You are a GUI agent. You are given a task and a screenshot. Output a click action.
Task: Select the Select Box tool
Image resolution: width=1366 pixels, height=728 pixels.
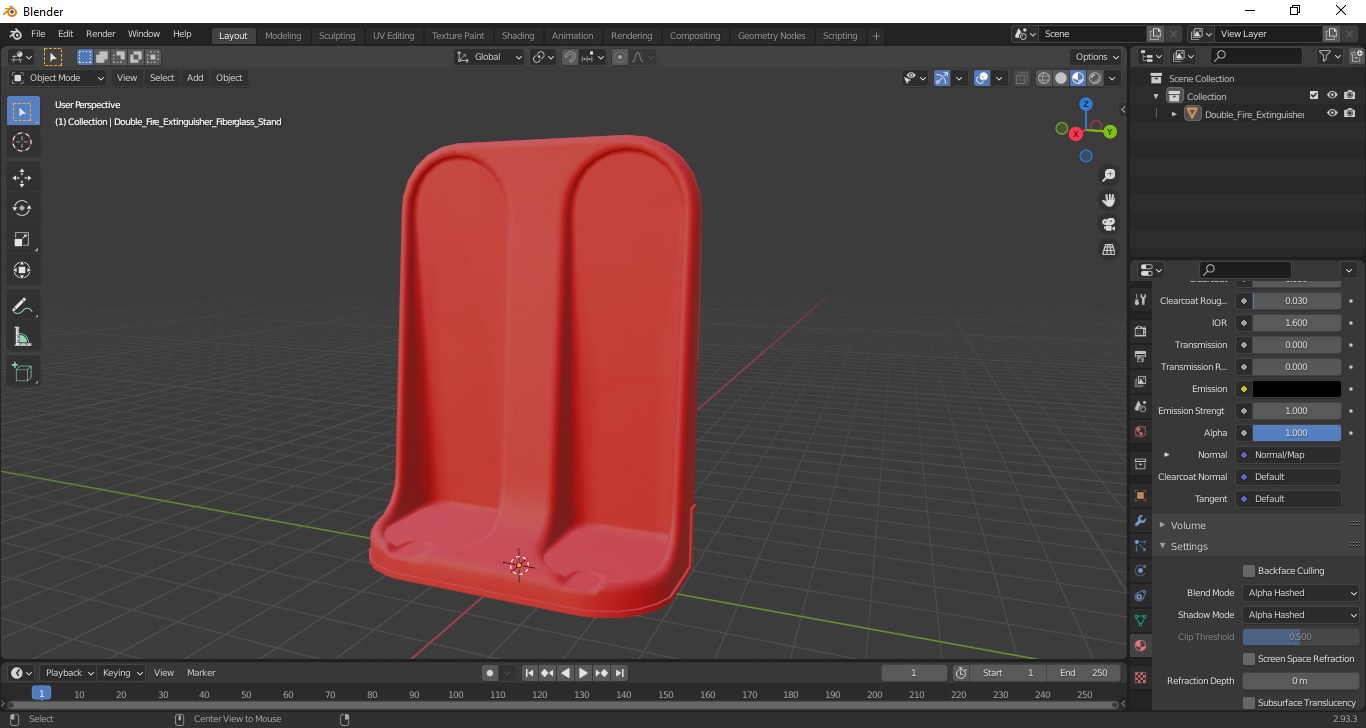tap(22, 111)
